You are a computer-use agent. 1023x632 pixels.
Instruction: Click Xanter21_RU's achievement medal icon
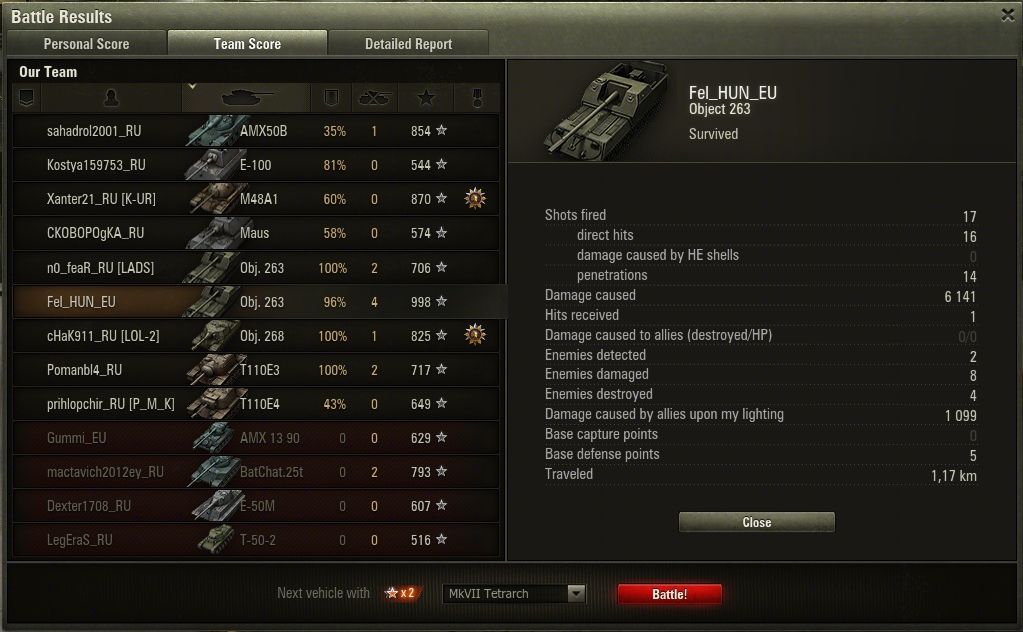(475, 198)
